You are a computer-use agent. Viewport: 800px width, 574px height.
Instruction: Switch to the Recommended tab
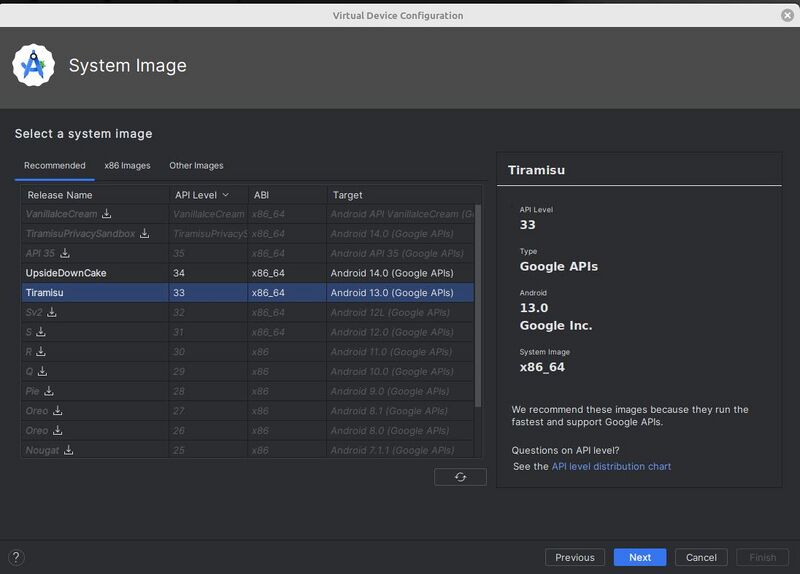55,165
